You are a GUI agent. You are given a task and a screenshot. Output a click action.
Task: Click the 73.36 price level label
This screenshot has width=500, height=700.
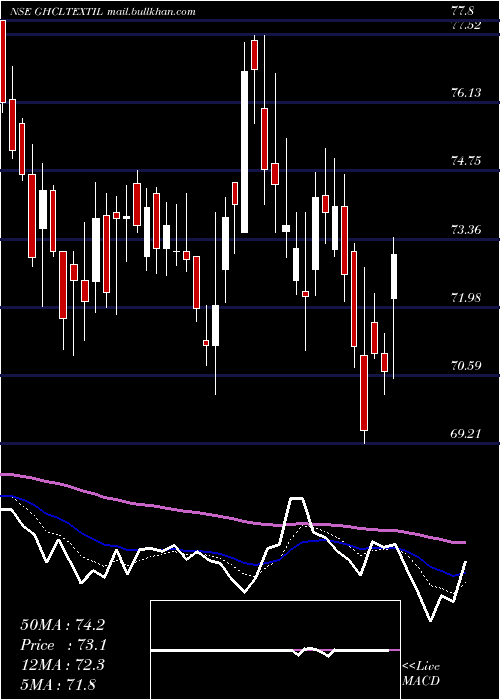[466, 230]
